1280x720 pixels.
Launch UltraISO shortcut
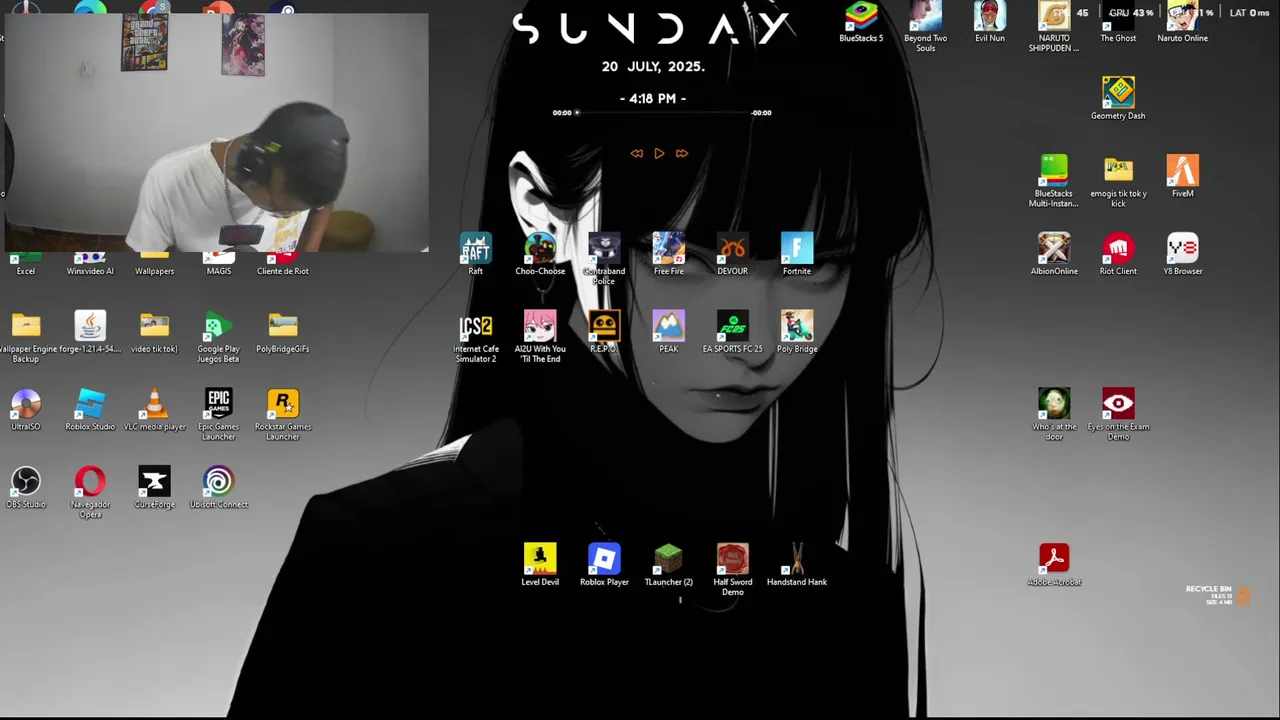pos(26,408)
